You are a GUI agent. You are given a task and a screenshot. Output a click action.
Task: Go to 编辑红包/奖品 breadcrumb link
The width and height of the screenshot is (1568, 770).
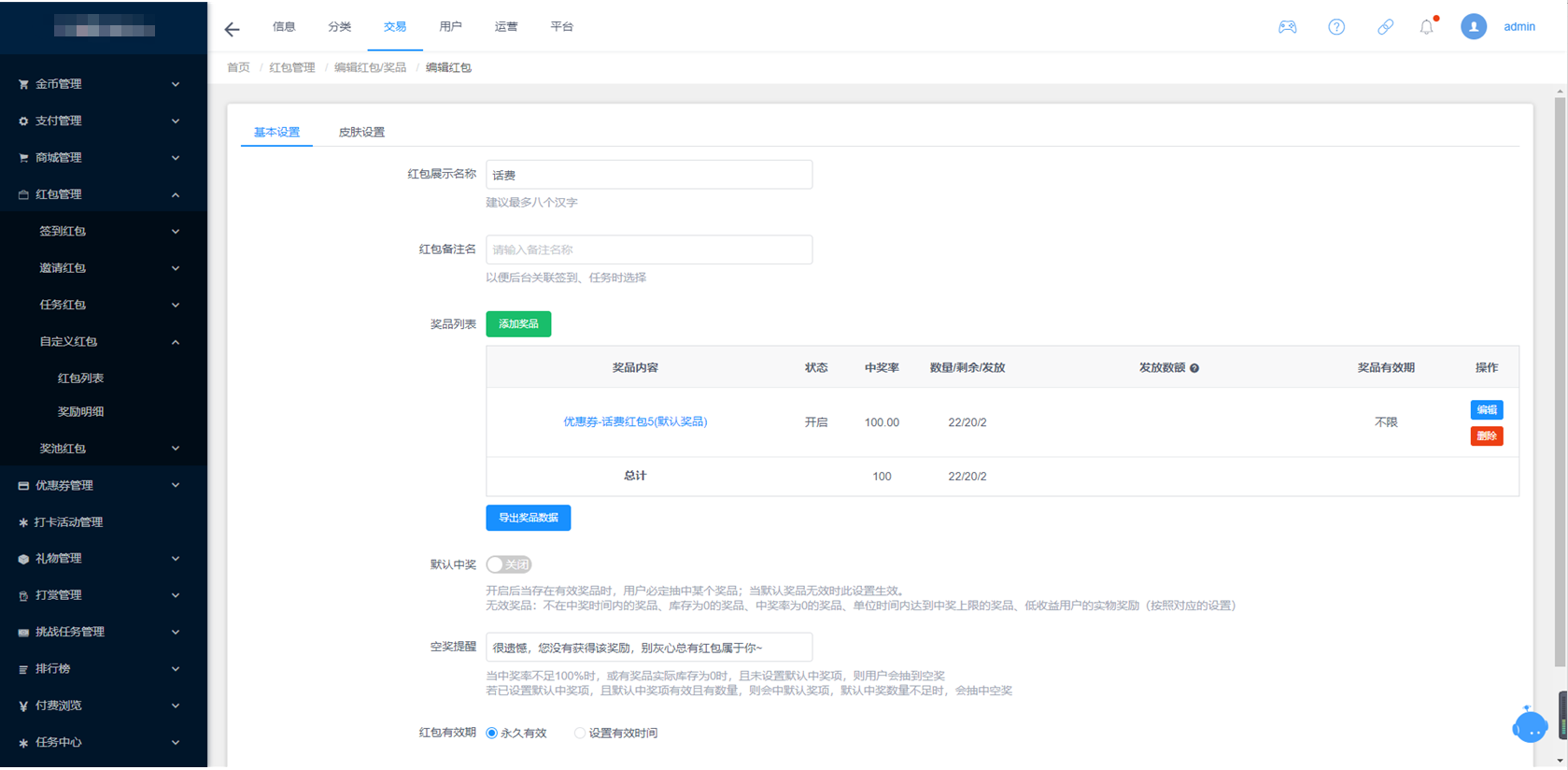pyautogui.click(x=370, y=67)
